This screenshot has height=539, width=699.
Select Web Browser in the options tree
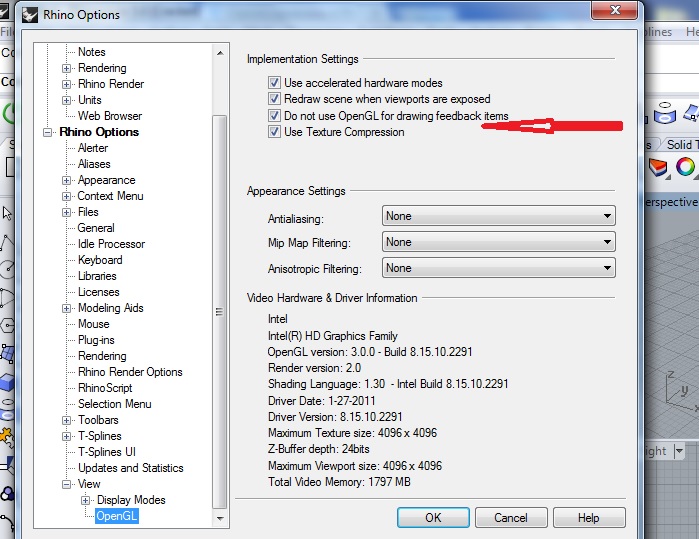110,116
